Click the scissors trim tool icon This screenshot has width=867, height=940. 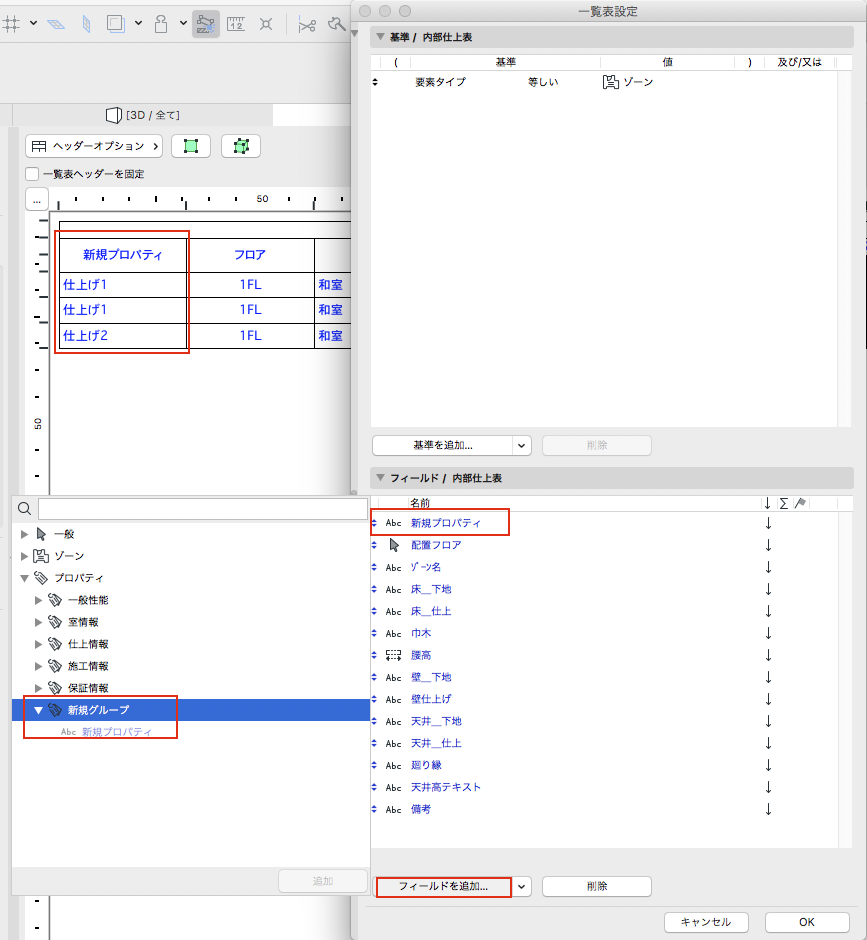pyautogui.click(x=307, y=23)
